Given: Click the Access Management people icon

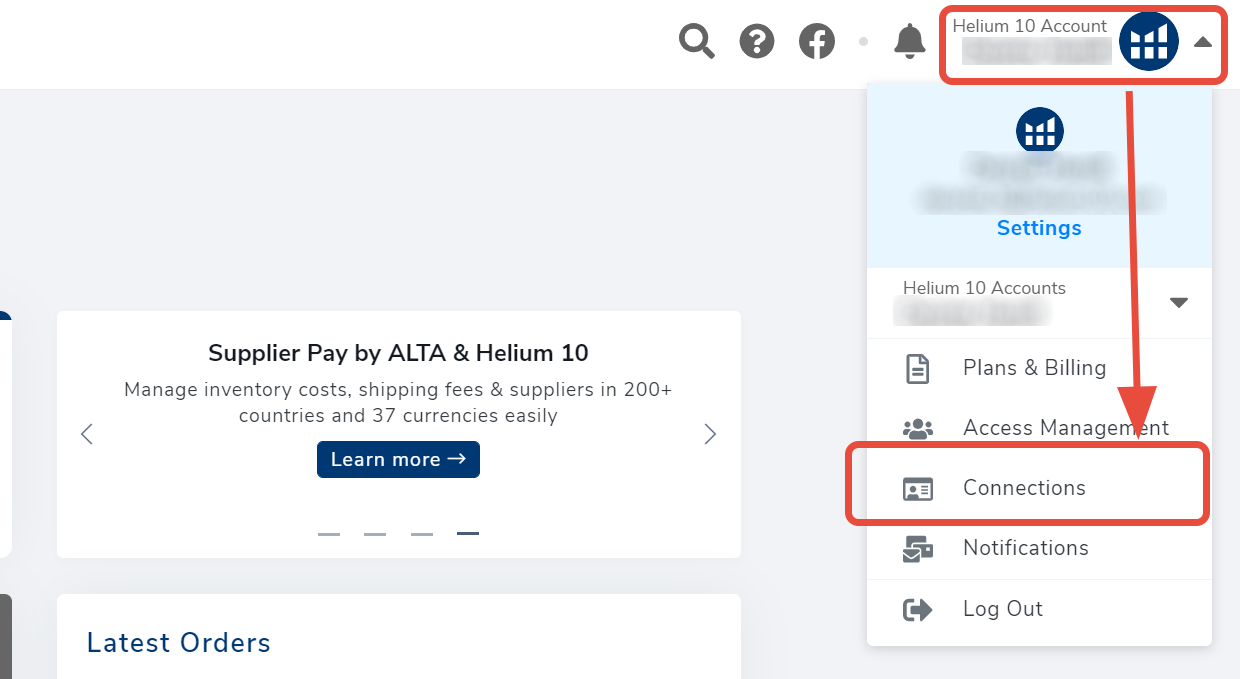Looking at the screenshot, I should (x=917, y=428).
